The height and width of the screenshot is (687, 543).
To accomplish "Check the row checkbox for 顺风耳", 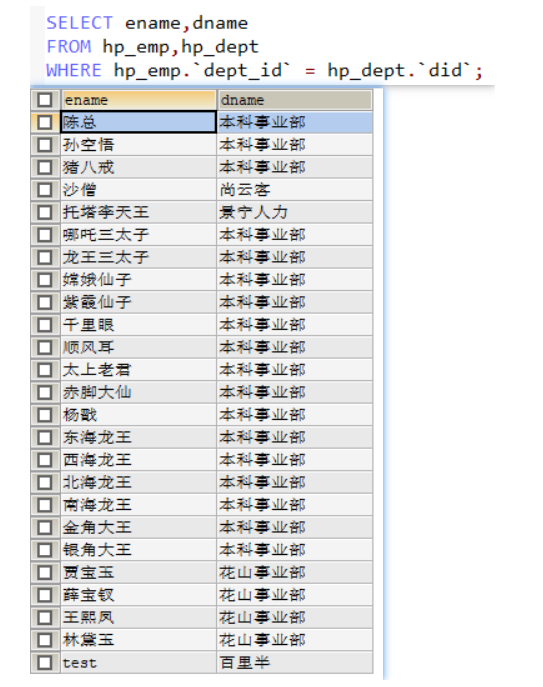I will click(x=45, y=347).
